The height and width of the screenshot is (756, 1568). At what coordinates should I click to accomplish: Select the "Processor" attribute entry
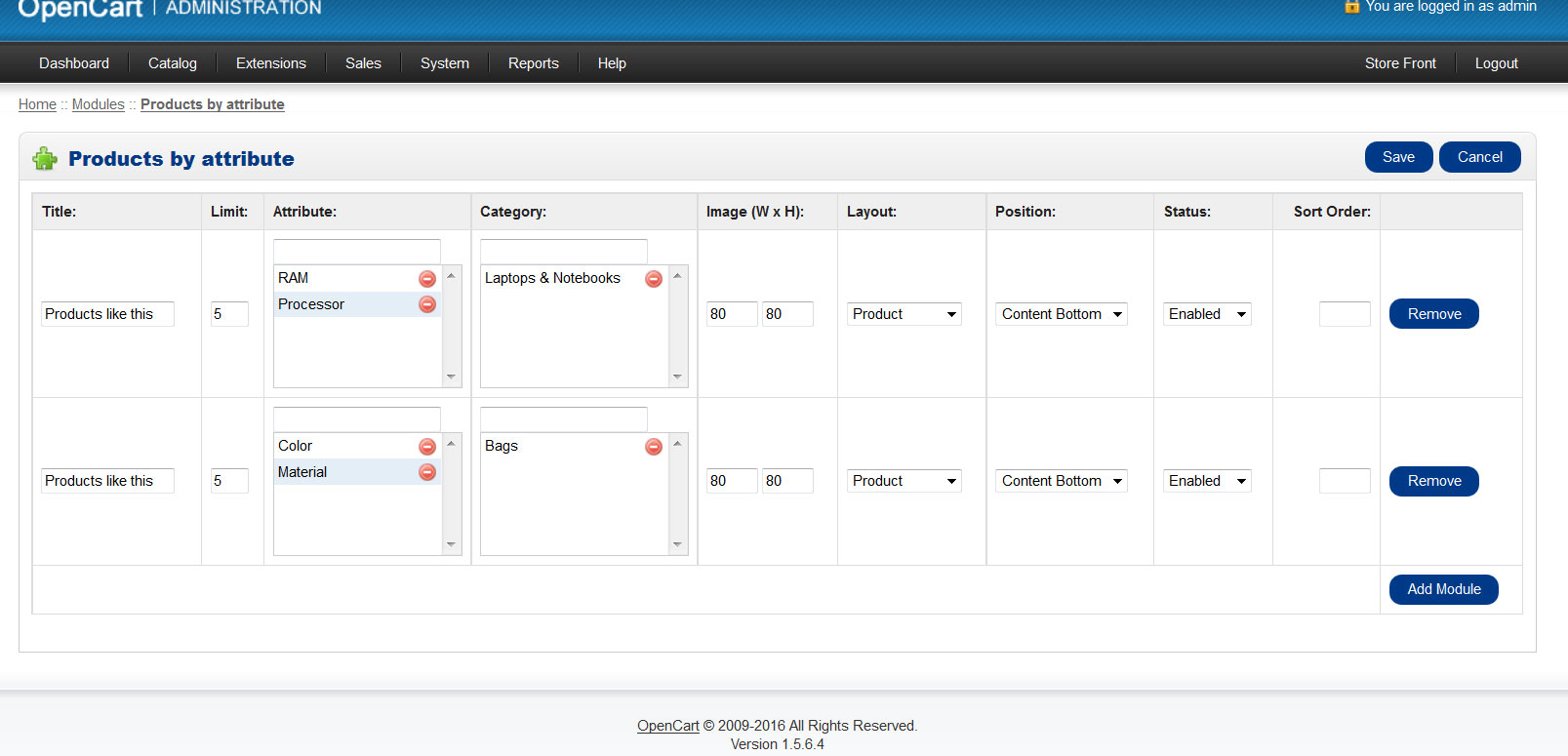(x=358, y=304)
